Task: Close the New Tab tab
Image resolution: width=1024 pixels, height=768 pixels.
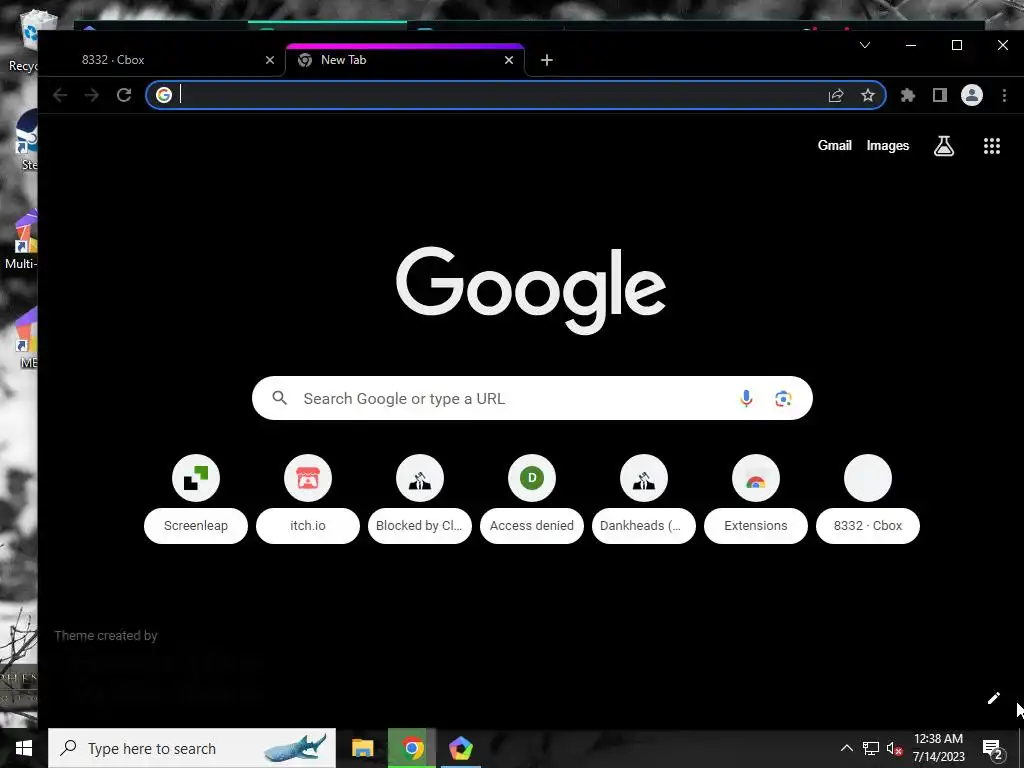Action: click(x=509, y=60)
